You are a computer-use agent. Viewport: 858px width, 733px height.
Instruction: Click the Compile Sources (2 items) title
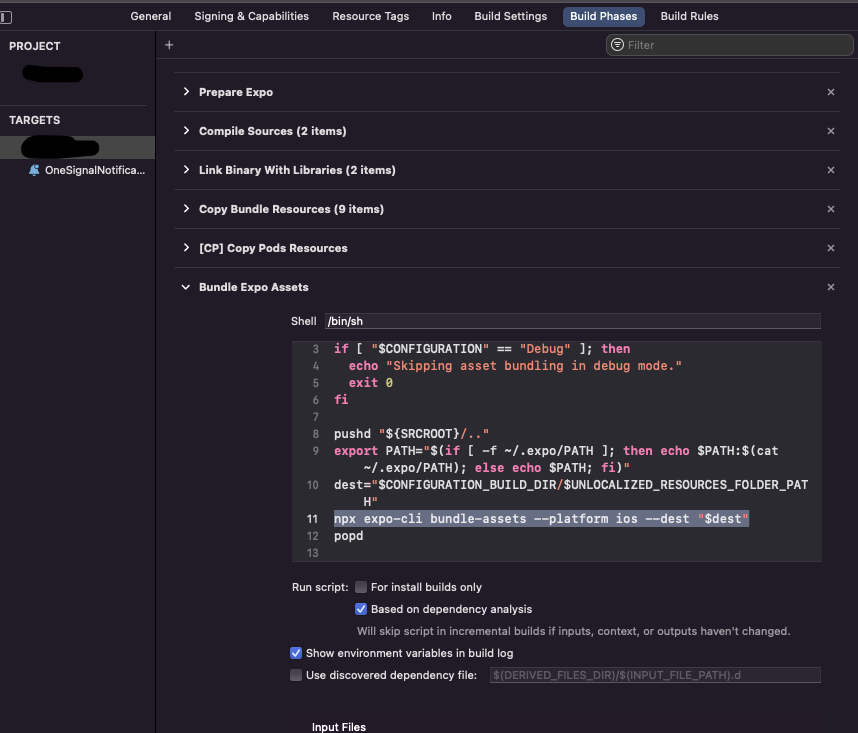tap(273, 131)
